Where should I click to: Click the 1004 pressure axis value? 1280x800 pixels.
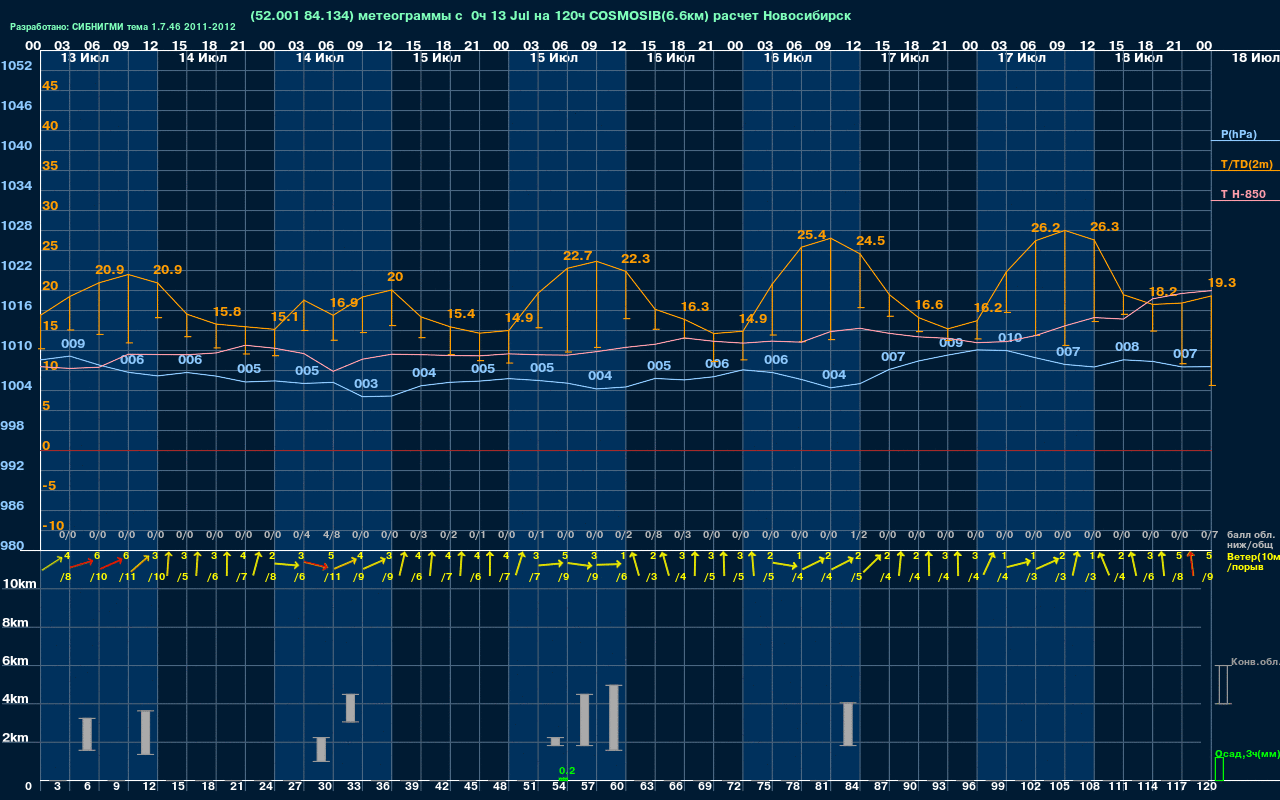click(x=16, y=386)
